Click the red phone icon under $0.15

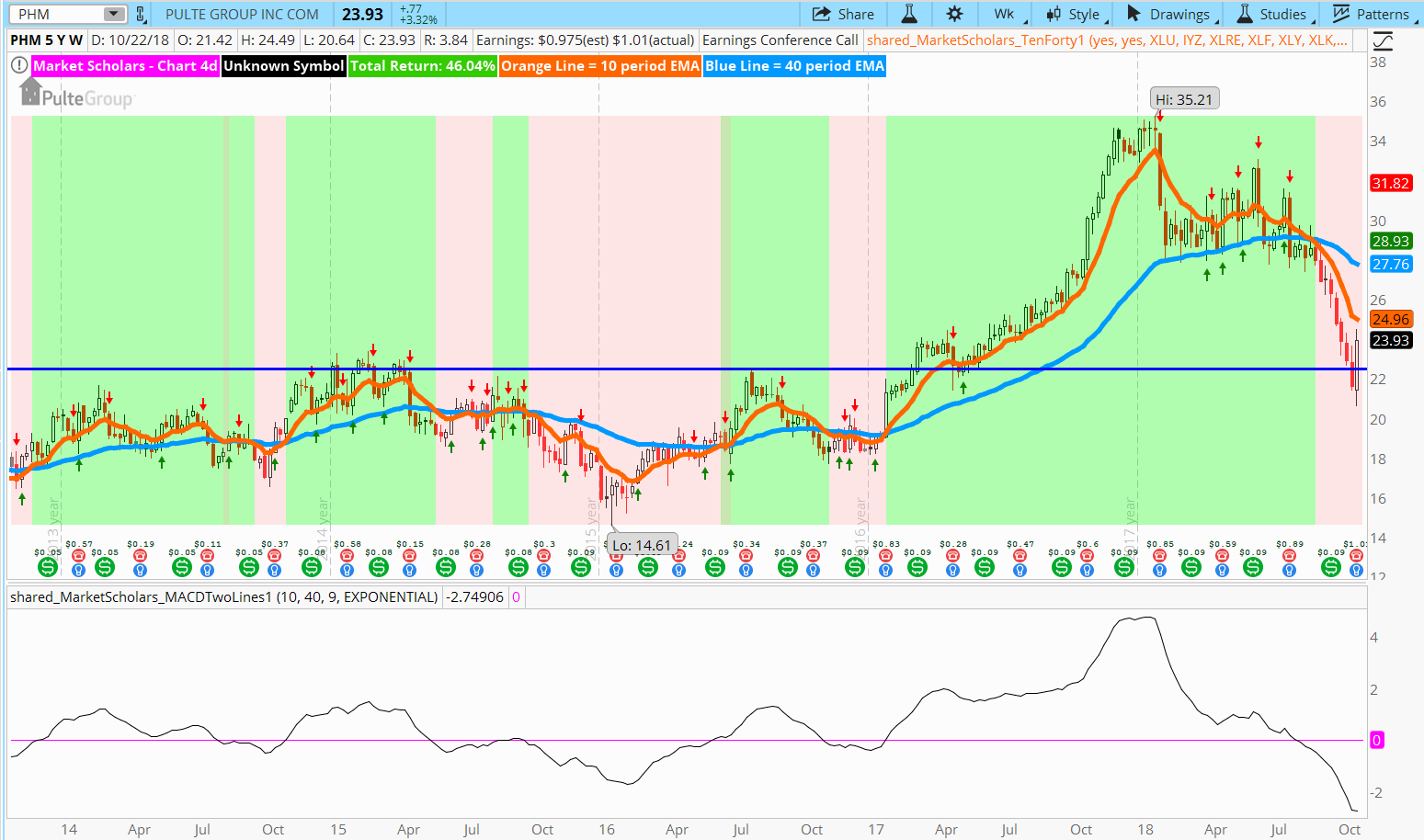tap(410, 556)
